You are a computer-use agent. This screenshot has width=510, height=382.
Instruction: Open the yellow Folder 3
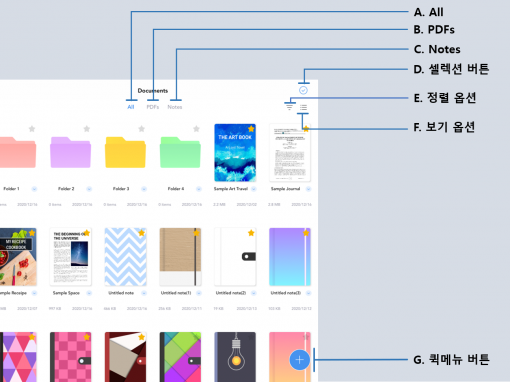(x=125, y=152)
